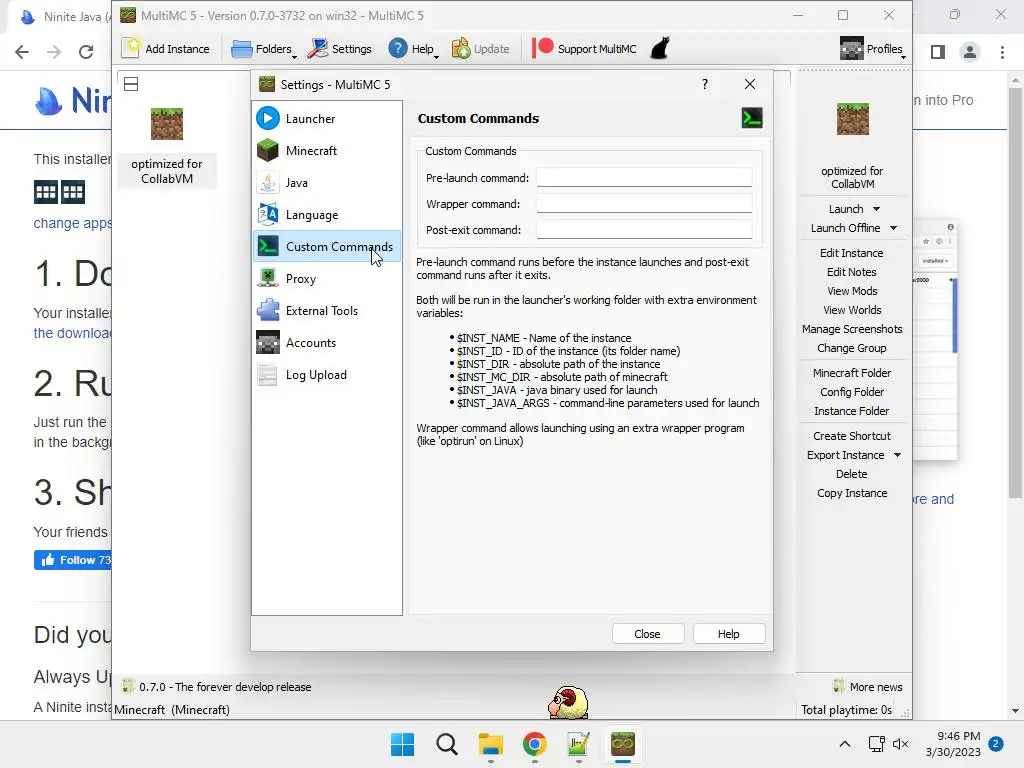Click the Support MultiMC Patreon button
The height and width of the screenshot is (768, 1024).
coord(584,49)
